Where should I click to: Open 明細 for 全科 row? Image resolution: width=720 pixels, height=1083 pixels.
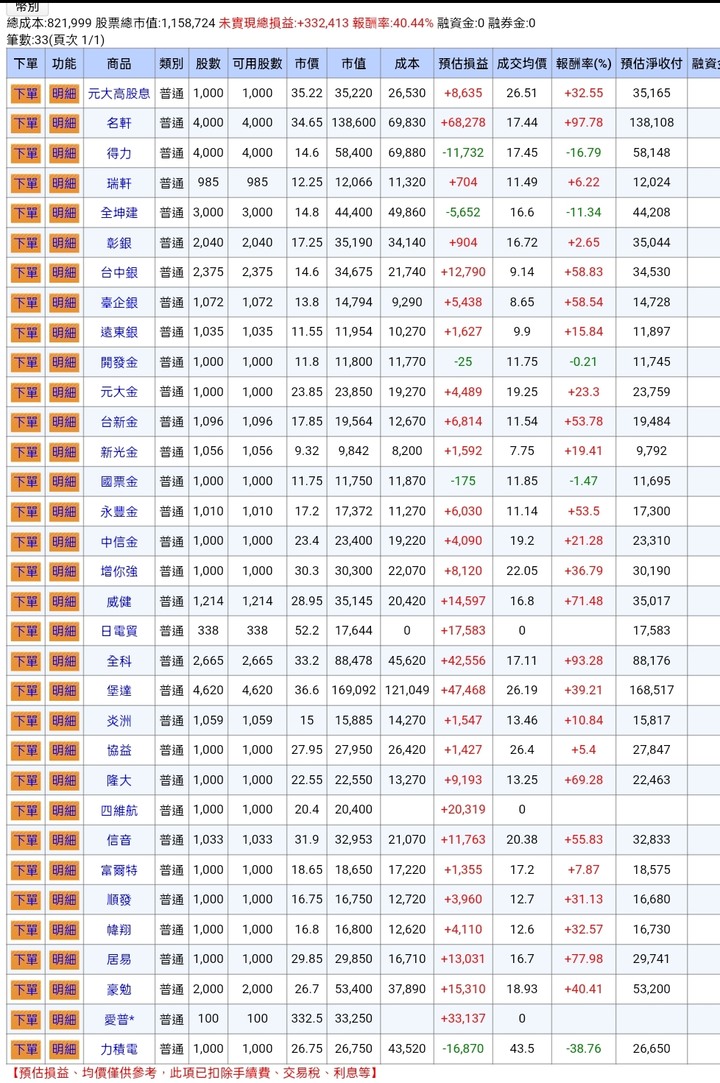tap(64, 662)
